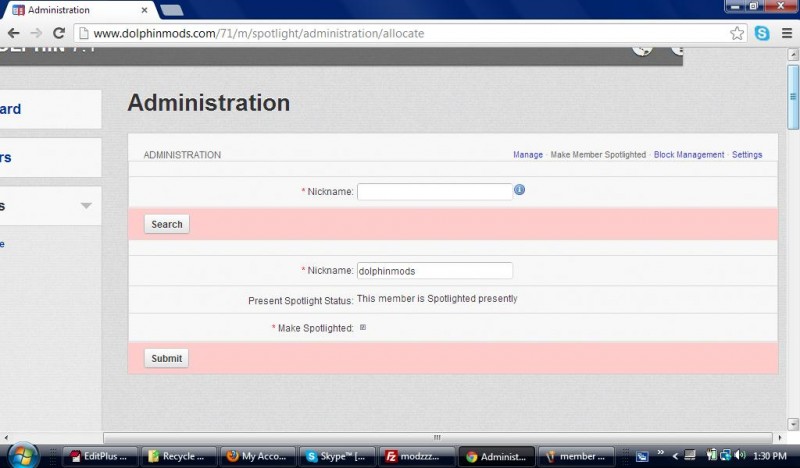Click the Search button
This screenshot has height=468, width=800.
tap(166, 224)
